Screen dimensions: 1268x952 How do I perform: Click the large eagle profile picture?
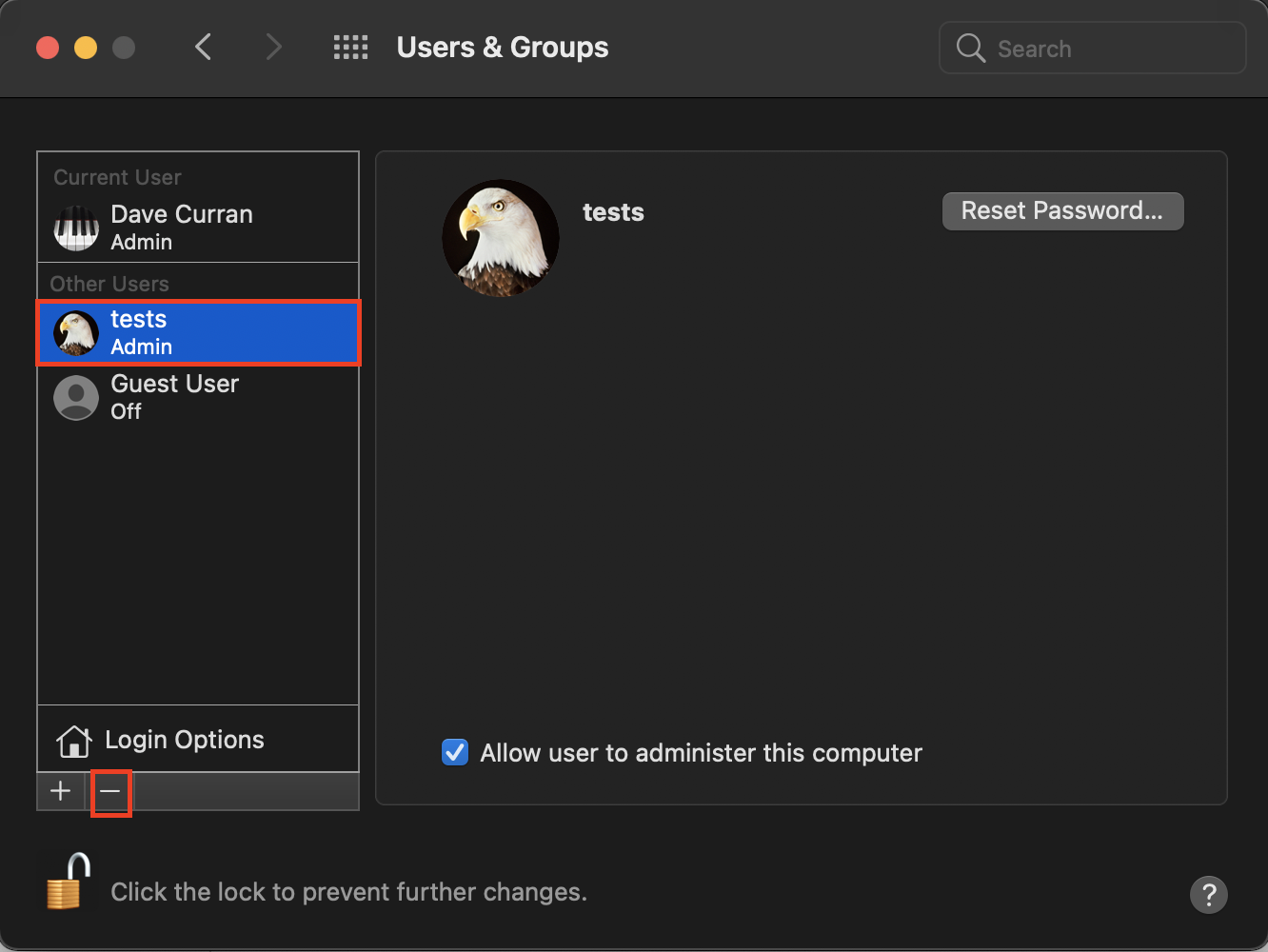[501, 238]
